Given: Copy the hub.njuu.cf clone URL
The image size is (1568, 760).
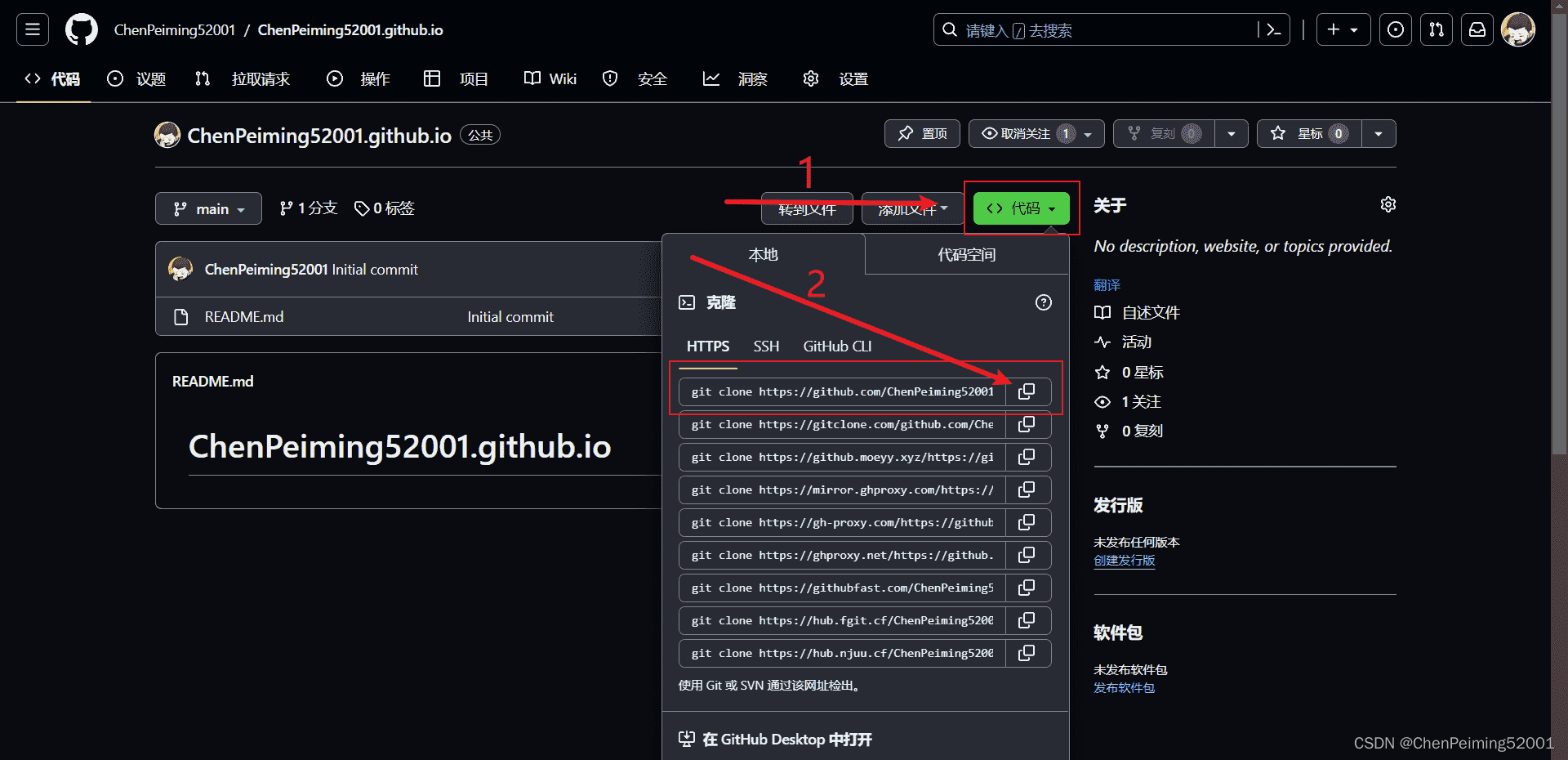Looking at the screenshot, I should [1027, 653].
